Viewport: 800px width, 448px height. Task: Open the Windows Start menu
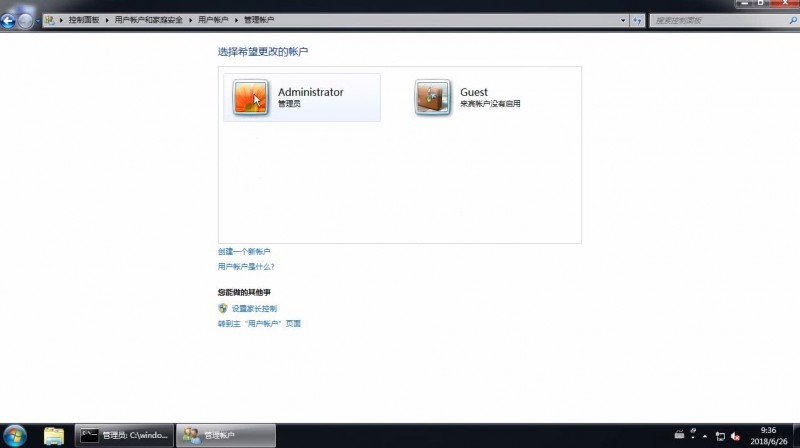15,436
